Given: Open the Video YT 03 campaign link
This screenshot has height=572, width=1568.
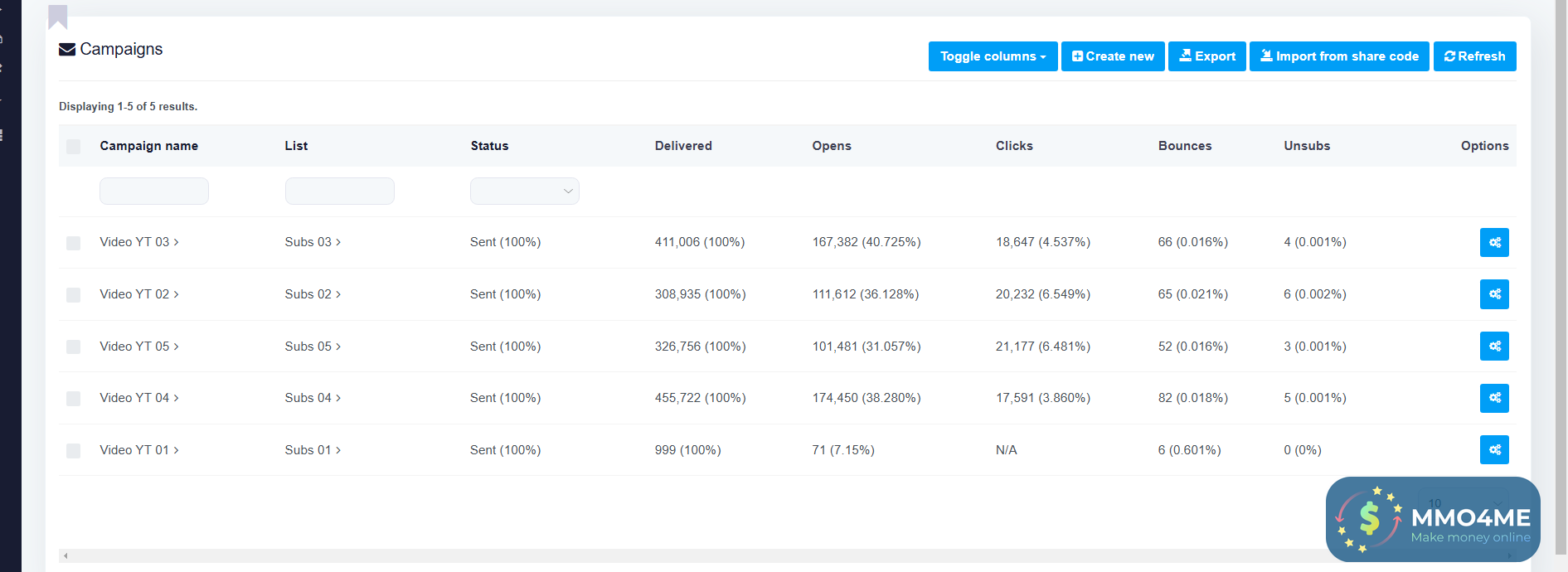Looking at the screenshot, I should (139, 242).
